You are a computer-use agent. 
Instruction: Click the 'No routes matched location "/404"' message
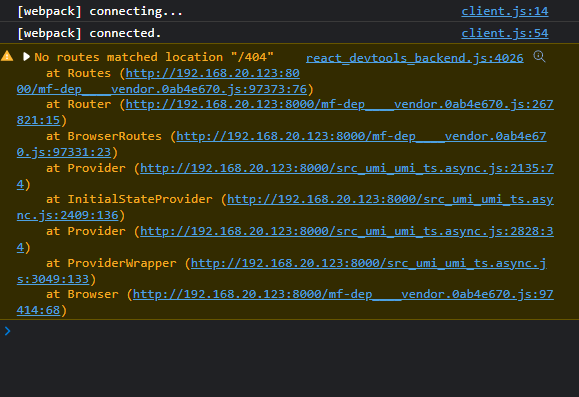click(x=154, y=57)
